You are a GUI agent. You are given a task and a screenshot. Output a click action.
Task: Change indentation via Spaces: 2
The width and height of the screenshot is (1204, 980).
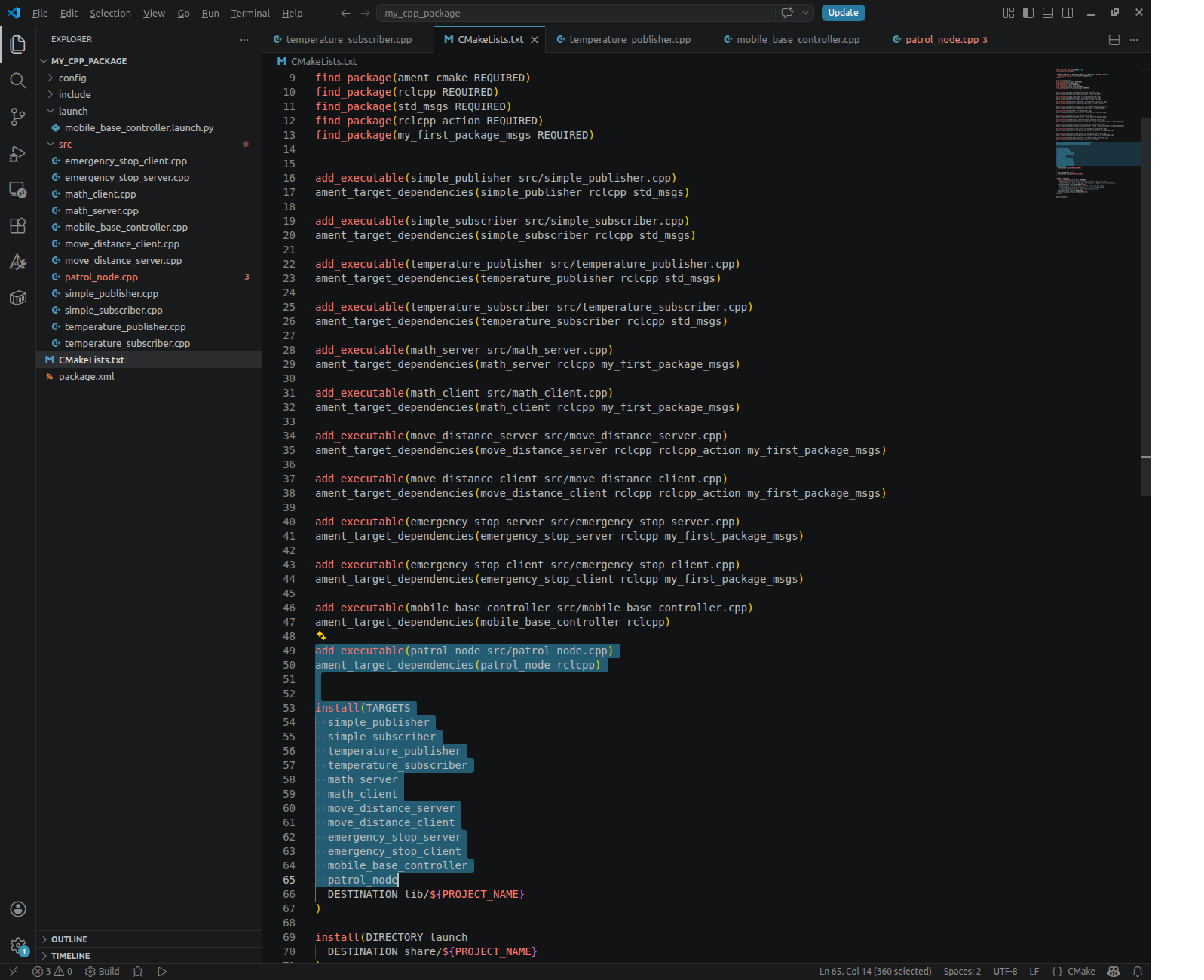coord(962,972)
